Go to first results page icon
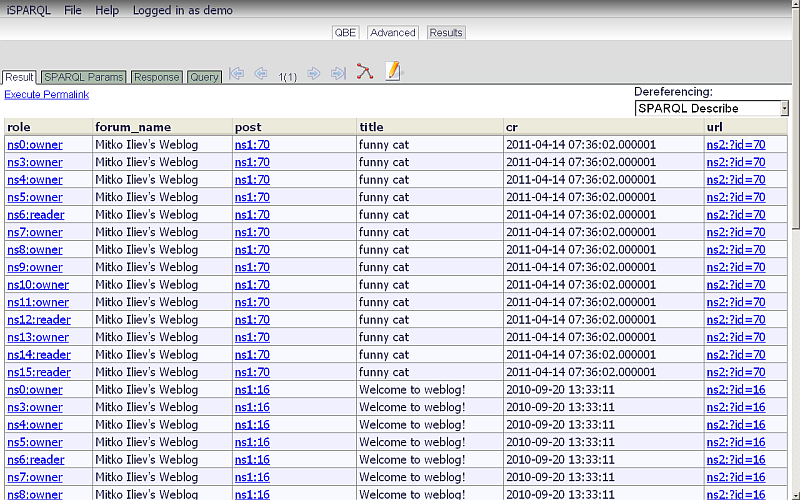 tap(236, 73)
